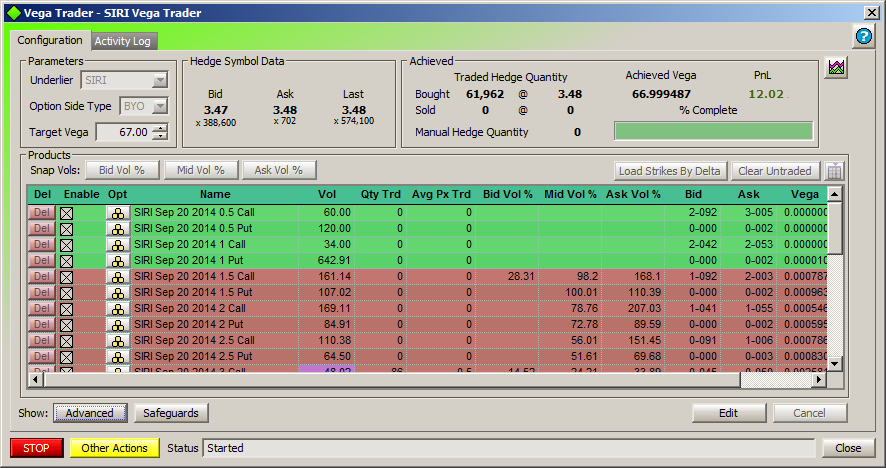
Task: Toggle Enable checkbox for 2 Call
Action: click(67, 309)
